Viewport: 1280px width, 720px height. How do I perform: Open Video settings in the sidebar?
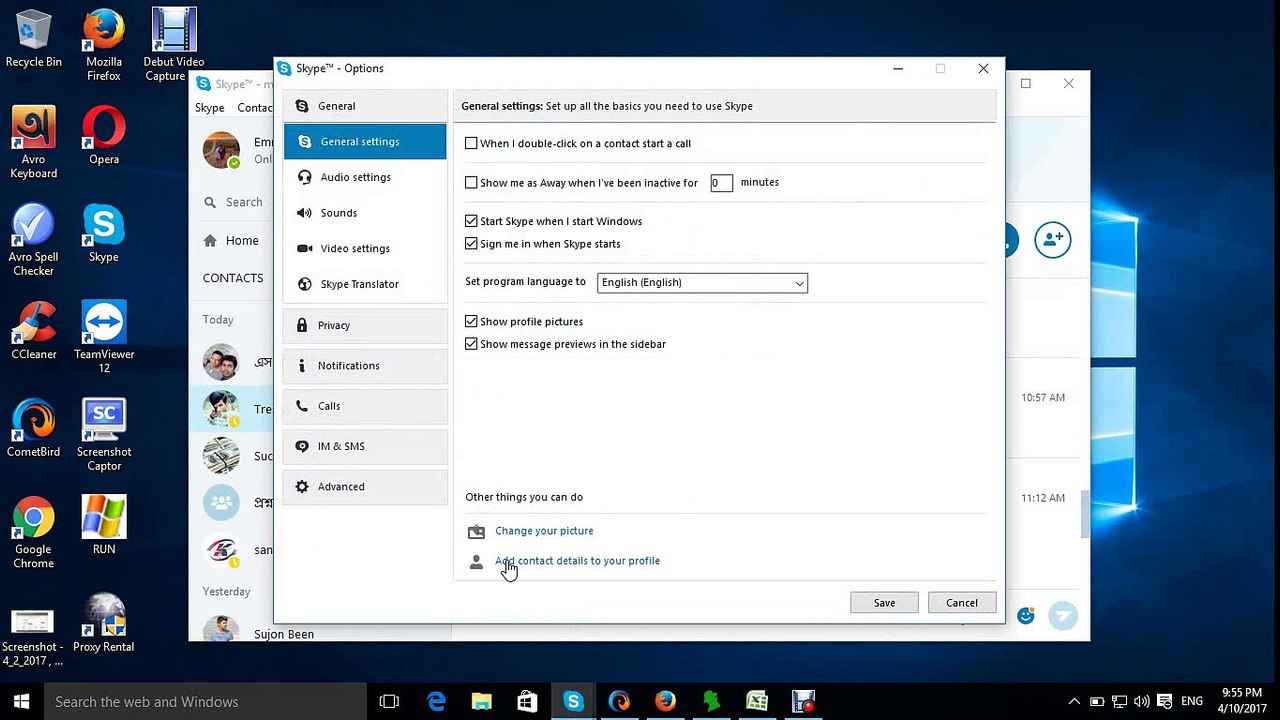tap(365, 248)
